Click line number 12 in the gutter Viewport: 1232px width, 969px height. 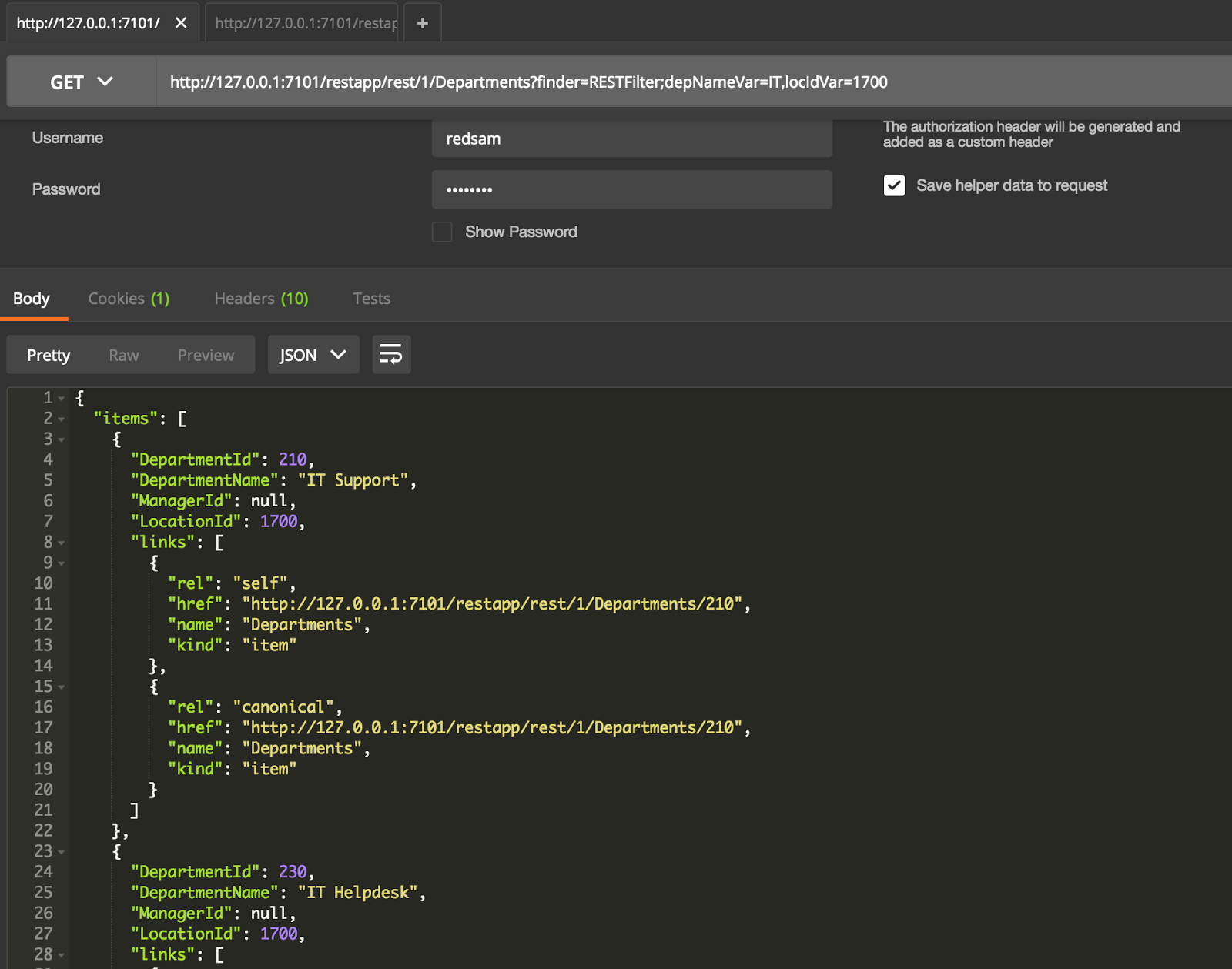point(44,625)
